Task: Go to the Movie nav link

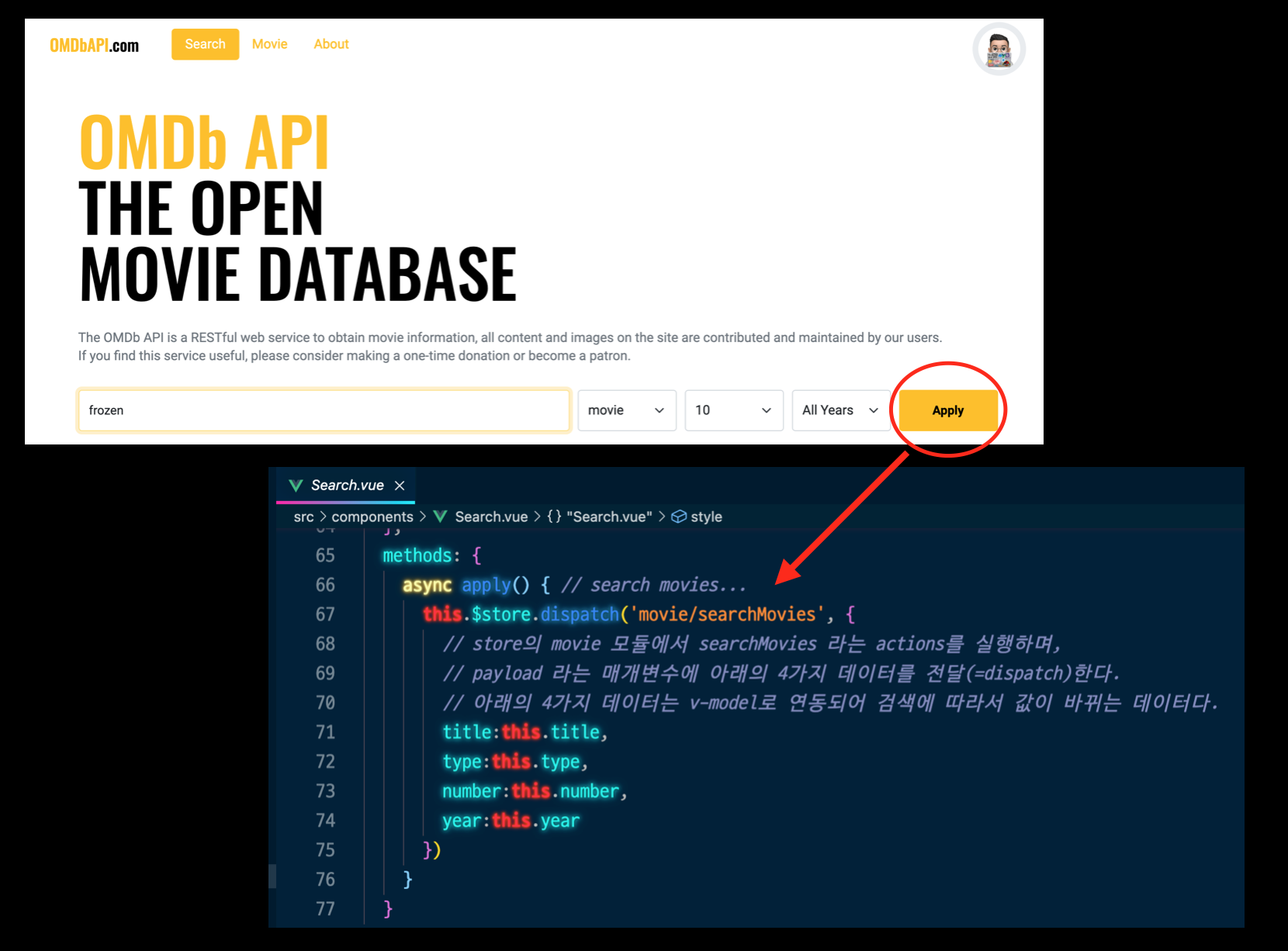Action: [x=269, y=44]
